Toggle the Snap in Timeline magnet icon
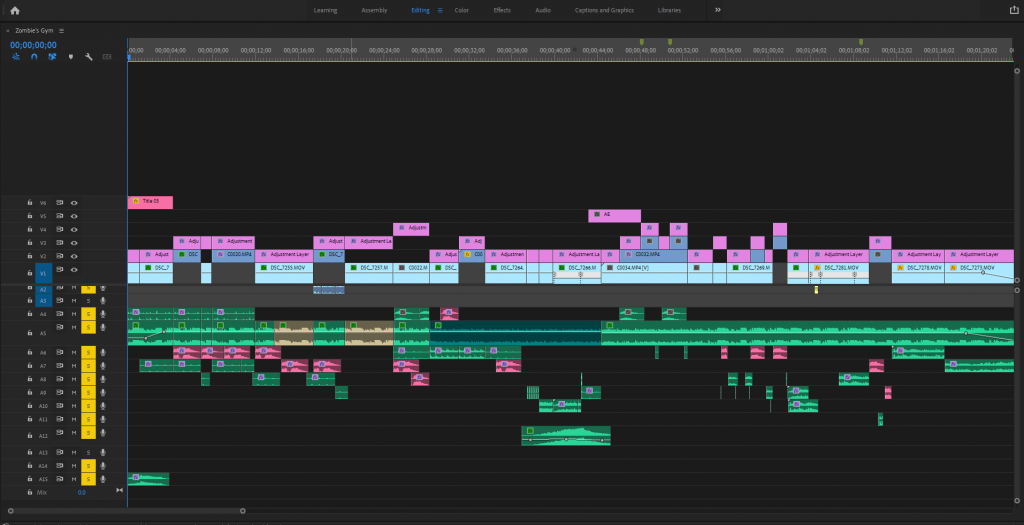 coord(34,57)
